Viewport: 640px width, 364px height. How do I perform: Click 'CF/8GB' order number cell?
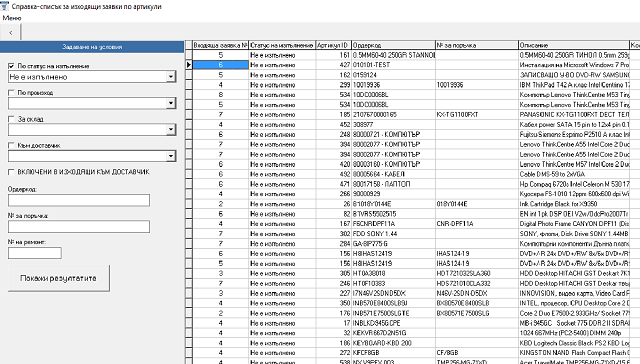(x=477, y=353)
